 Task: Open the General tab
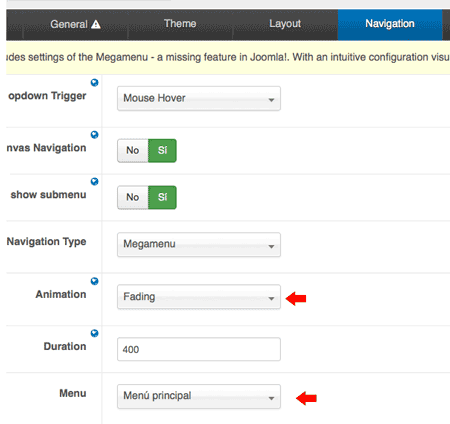(x=75, y=24)
